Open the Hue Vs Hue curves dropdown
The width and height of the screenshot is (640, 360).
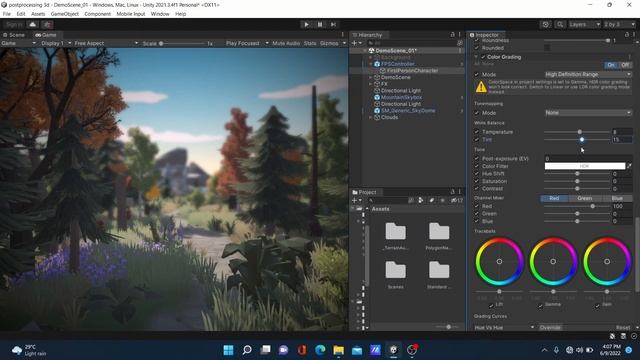[504, 327]
